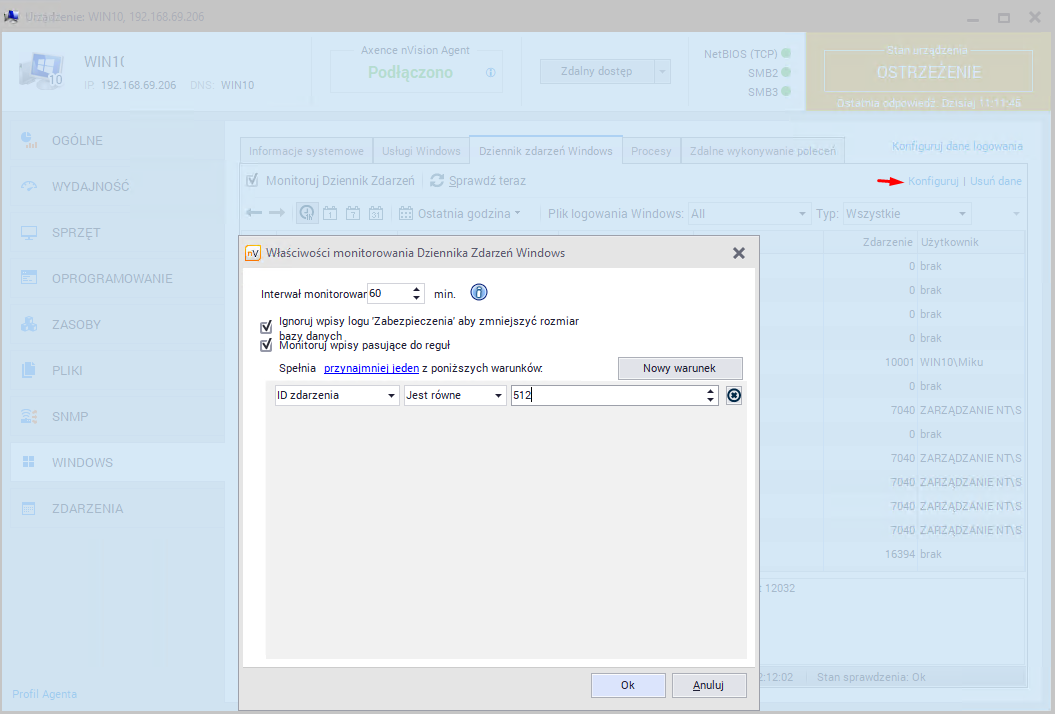Open the ZDARZENIA calendar icon in sidebar
Image resolution: width=1055 pixels, height=714 pixels.
point(29,508)
